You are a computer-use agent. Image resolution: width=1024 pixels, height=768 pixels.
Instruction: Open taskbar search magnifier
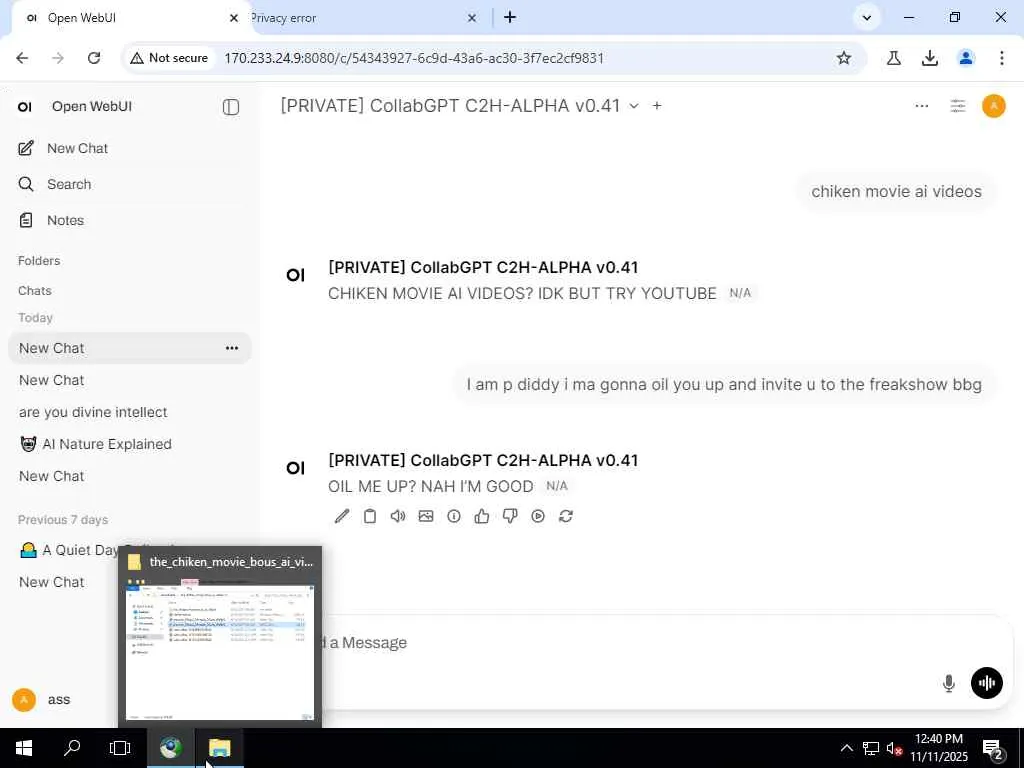click(72, 748)
